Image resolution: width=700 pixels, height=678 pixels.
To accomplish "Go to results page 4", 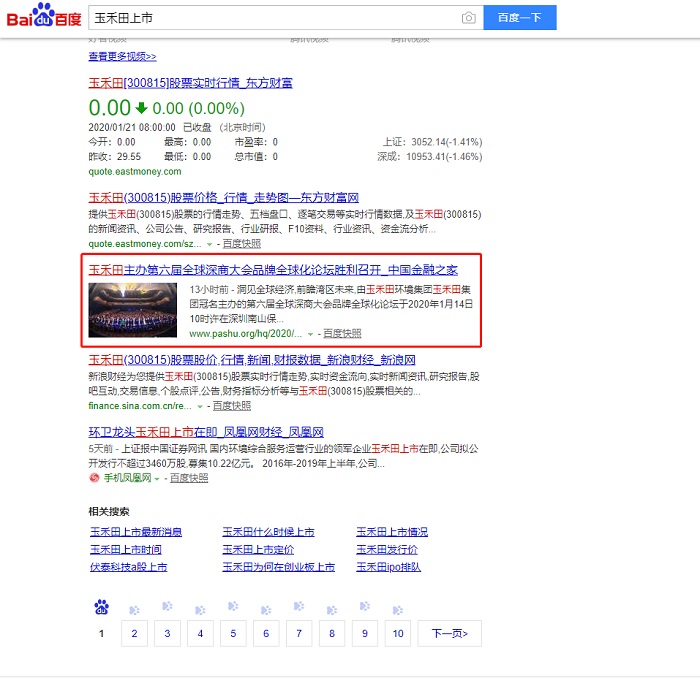I will pos(200,633).
